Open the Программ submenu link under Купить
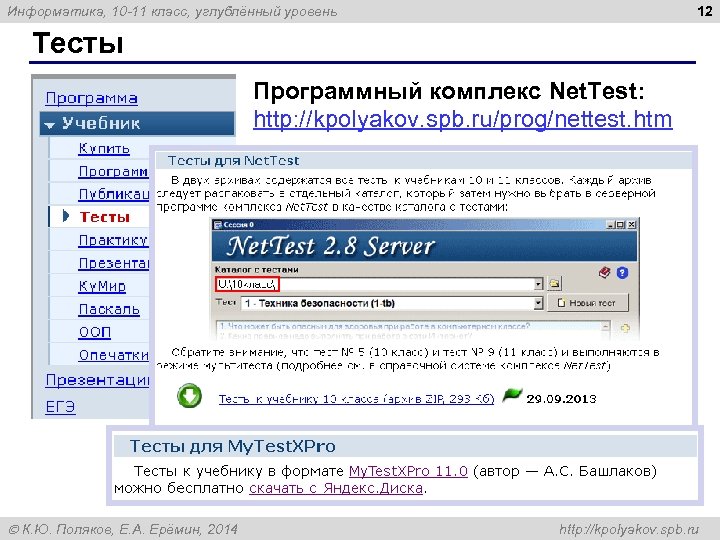The height and width of the screenshot is (540, 720). point(113,171)
